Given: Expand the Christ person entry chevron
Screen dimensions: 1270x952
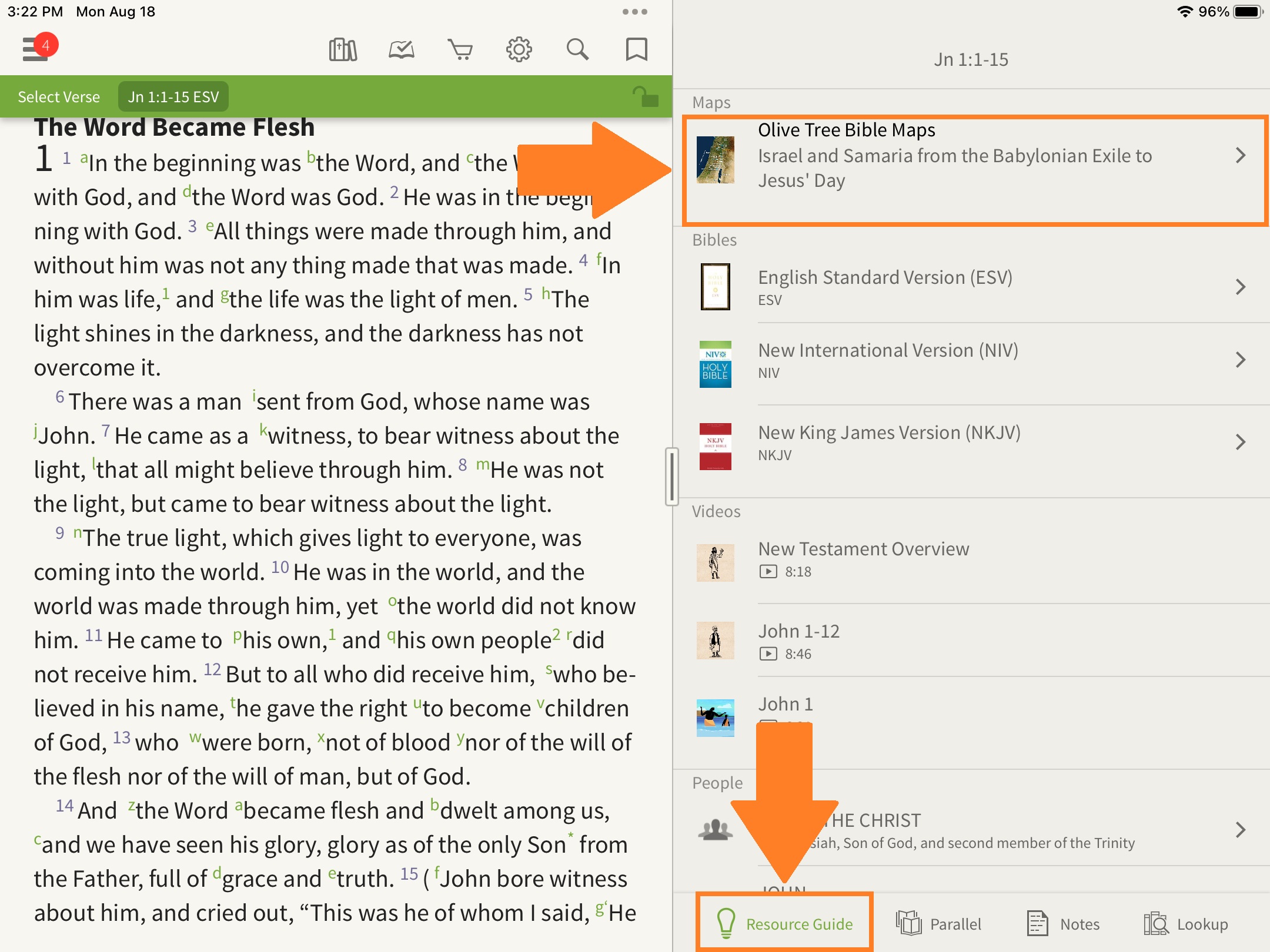Looking at the screenshot, I should [1241, 830].
